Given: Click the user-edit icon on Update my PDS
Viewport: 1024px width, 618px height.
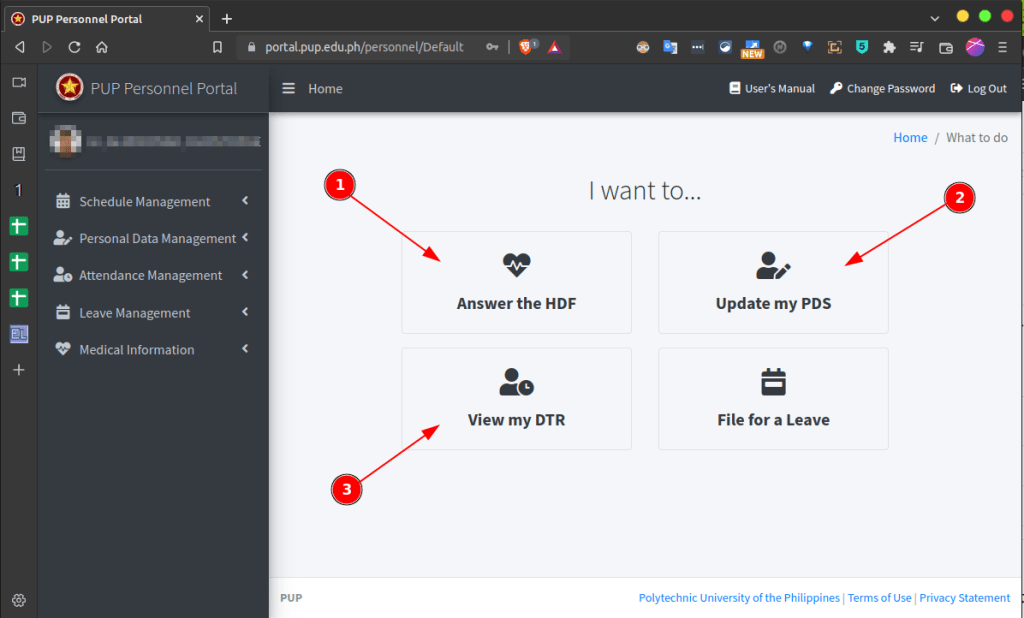Looking at the screenshot, I should pyautogui.click(x=773, y=265).
